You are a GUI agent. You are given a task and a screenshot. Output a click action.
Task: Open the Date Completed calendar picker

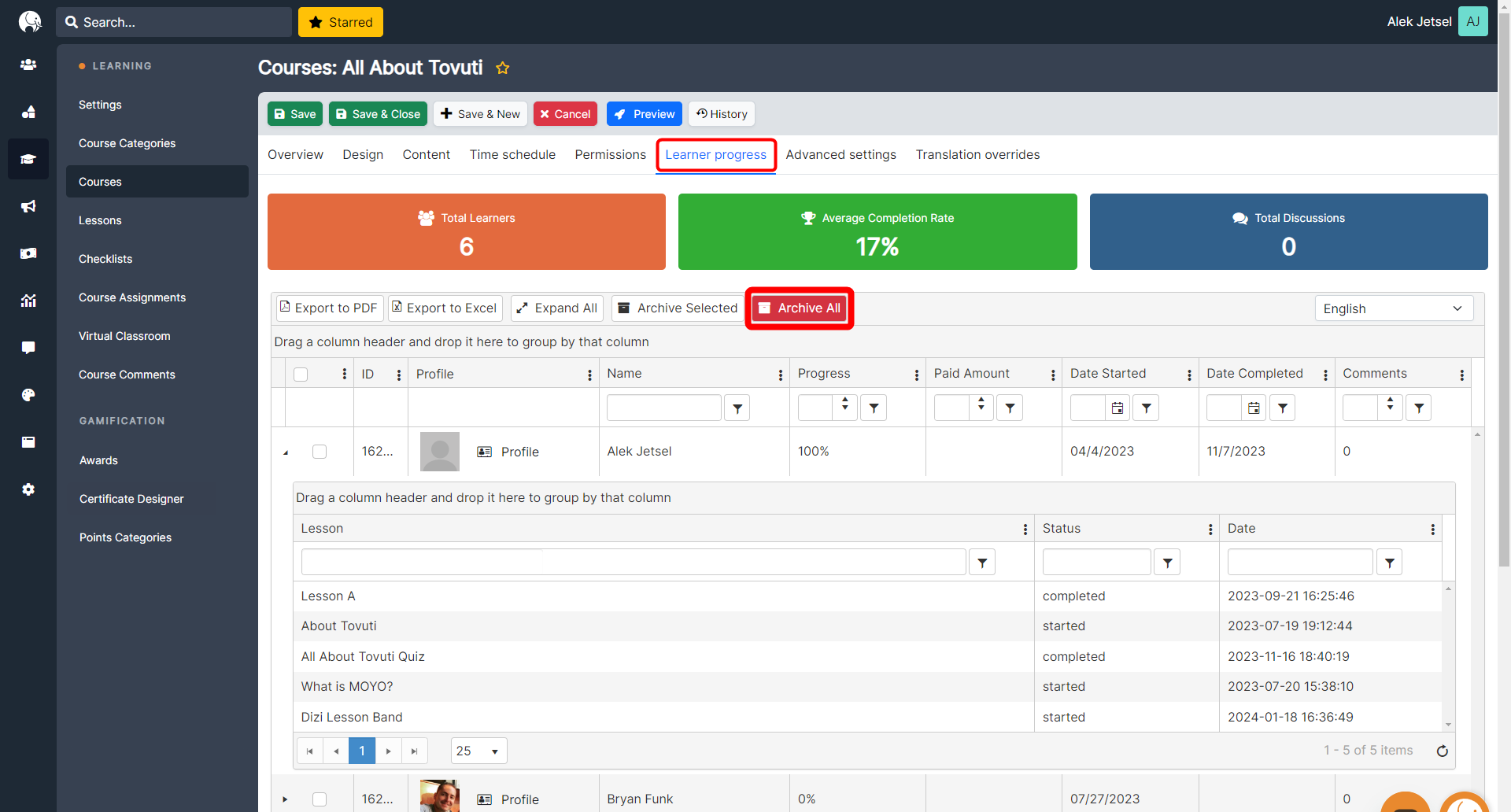[1254, 408]
